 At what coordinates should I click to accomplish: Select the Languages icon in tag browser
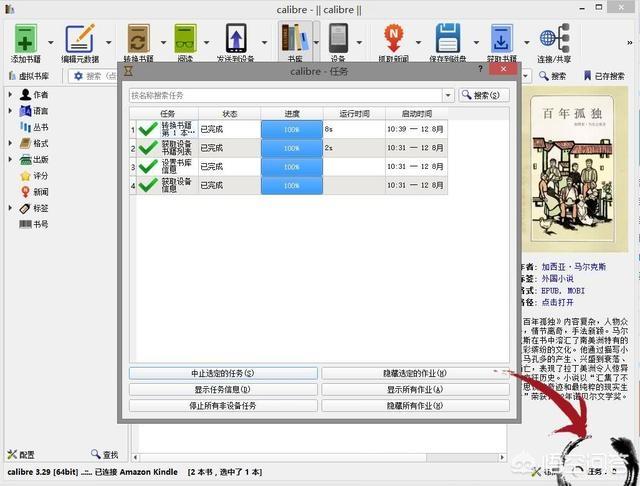pos(25,111)
